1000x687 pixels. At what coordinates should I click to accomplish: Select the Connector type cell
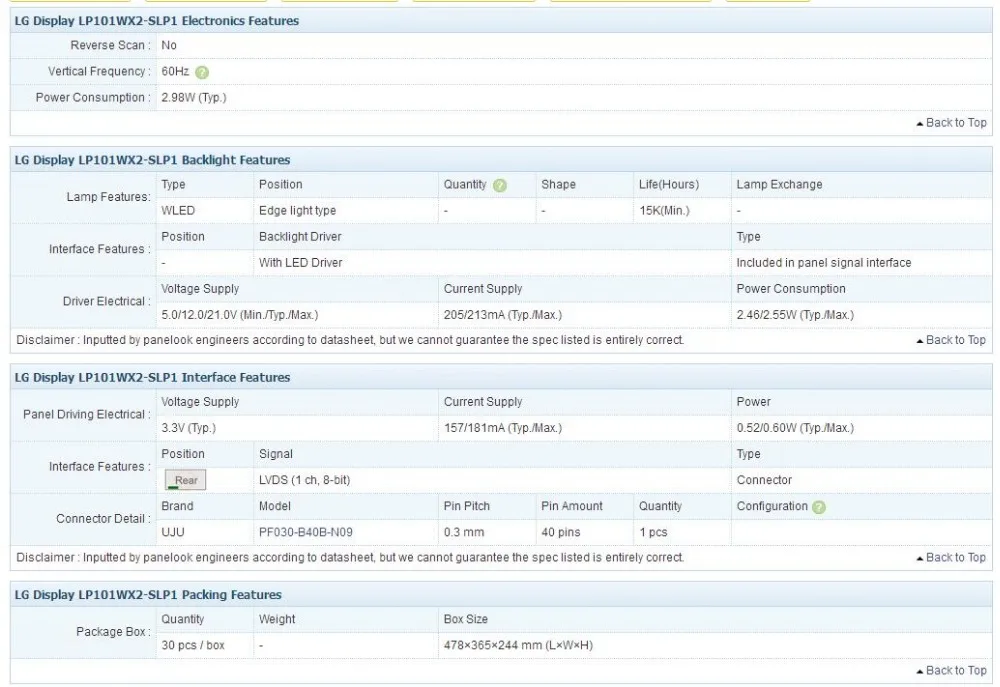coord(764,480)
